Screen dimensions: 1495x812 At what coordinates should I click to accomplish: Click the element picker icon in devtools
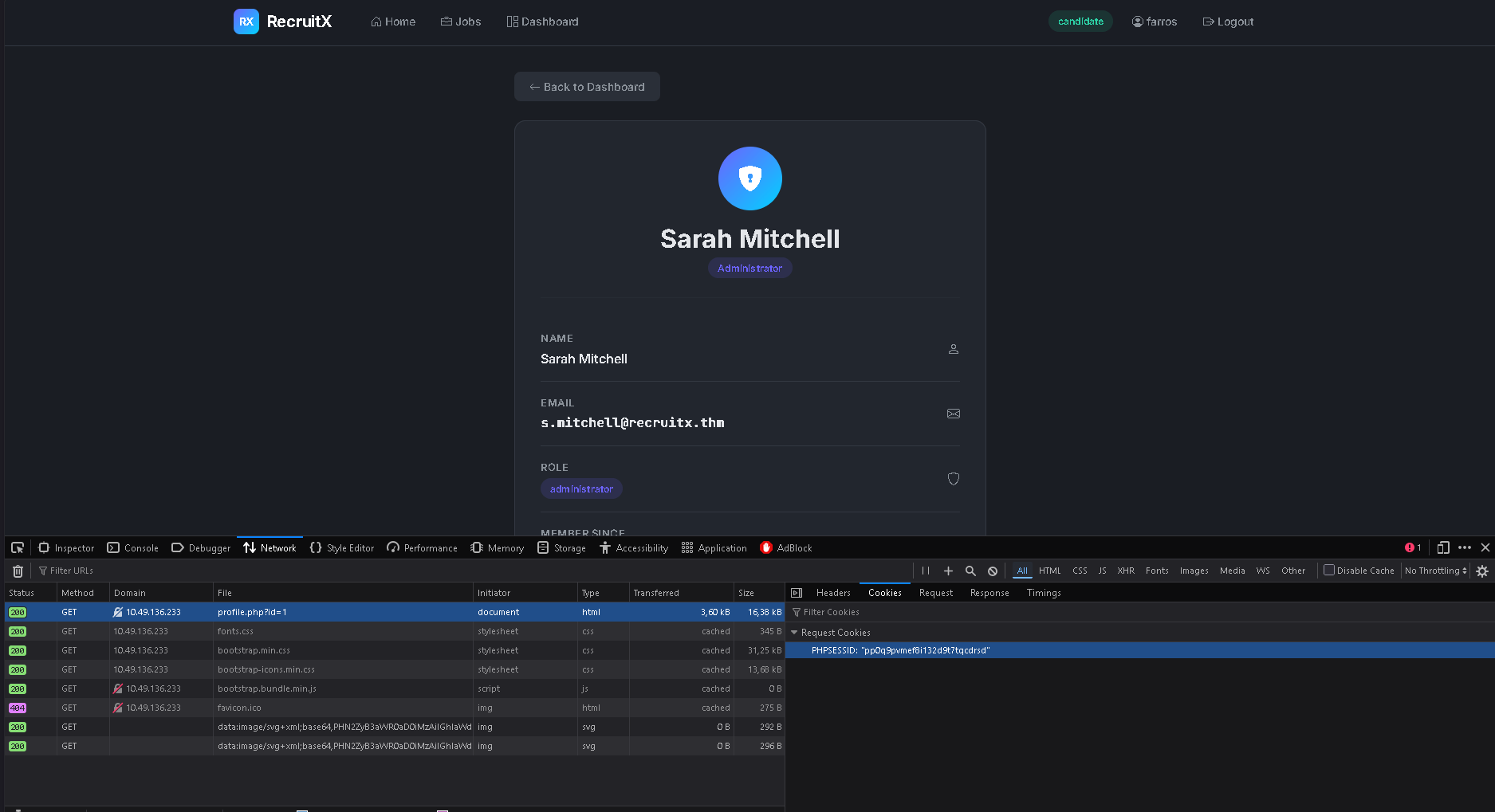pos(18,547)
